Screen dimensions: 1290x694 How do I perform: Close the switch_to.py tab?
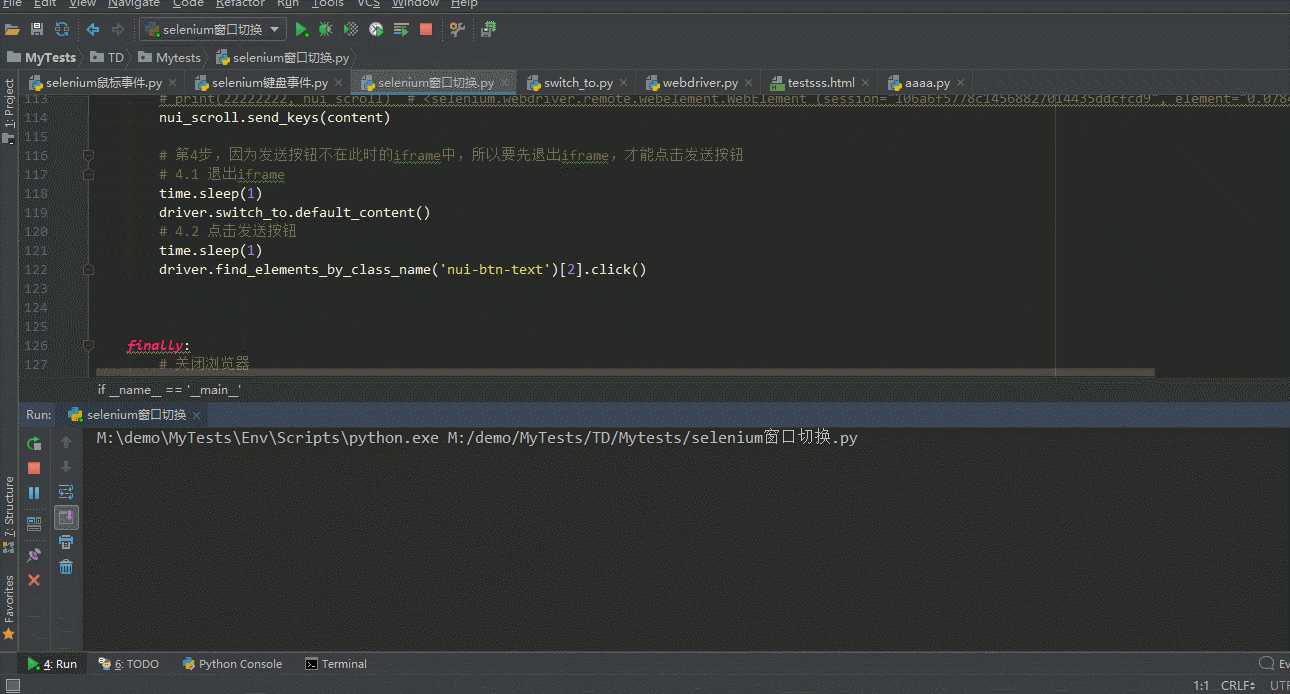point(623,83)
